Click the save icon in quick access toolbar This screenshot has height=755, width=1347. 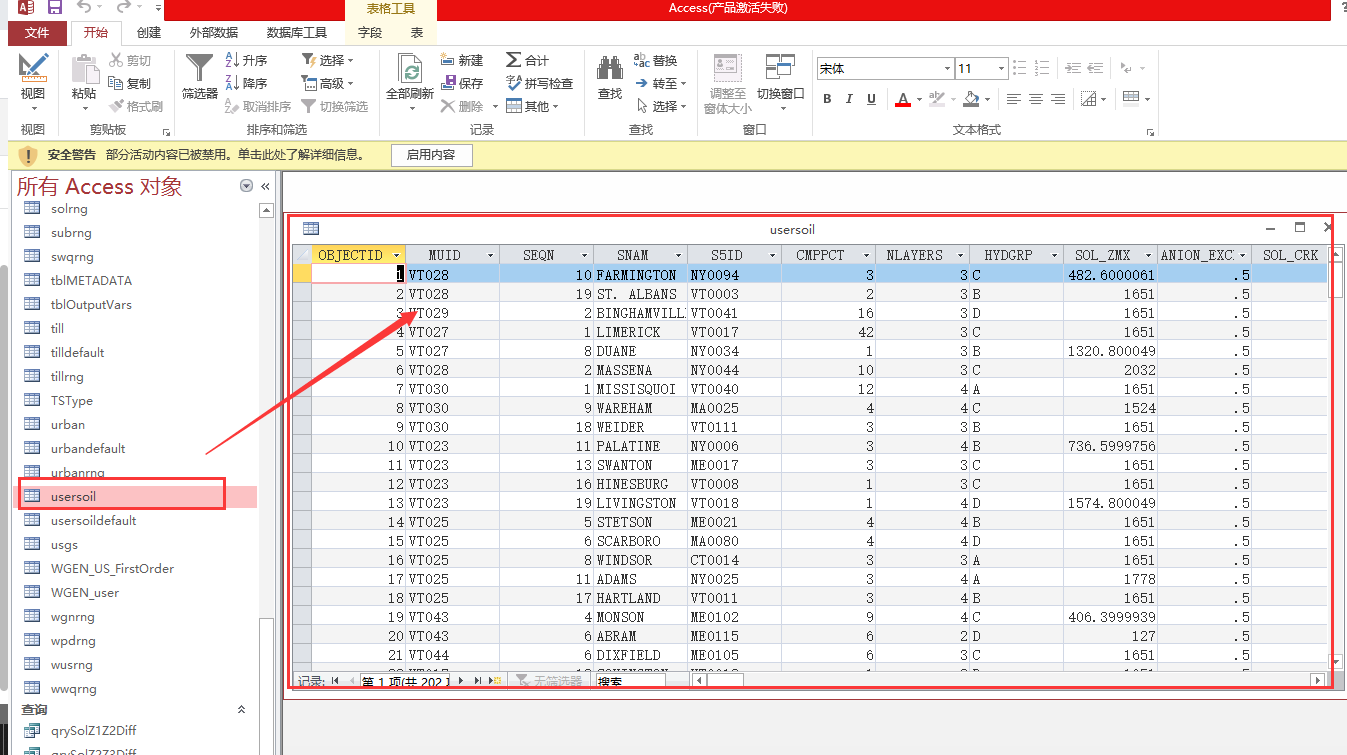click(54, 8)
